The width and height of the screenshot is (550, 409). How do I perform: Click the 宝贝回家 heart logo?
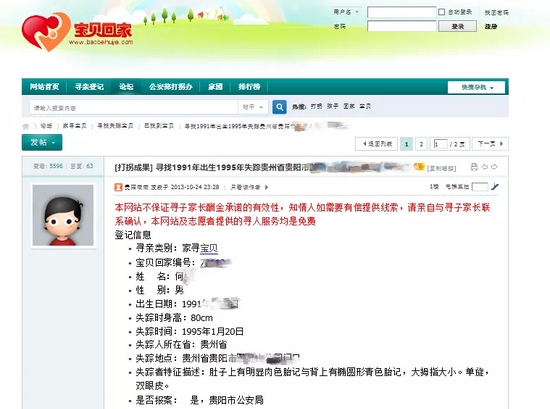tap(46, 32)
